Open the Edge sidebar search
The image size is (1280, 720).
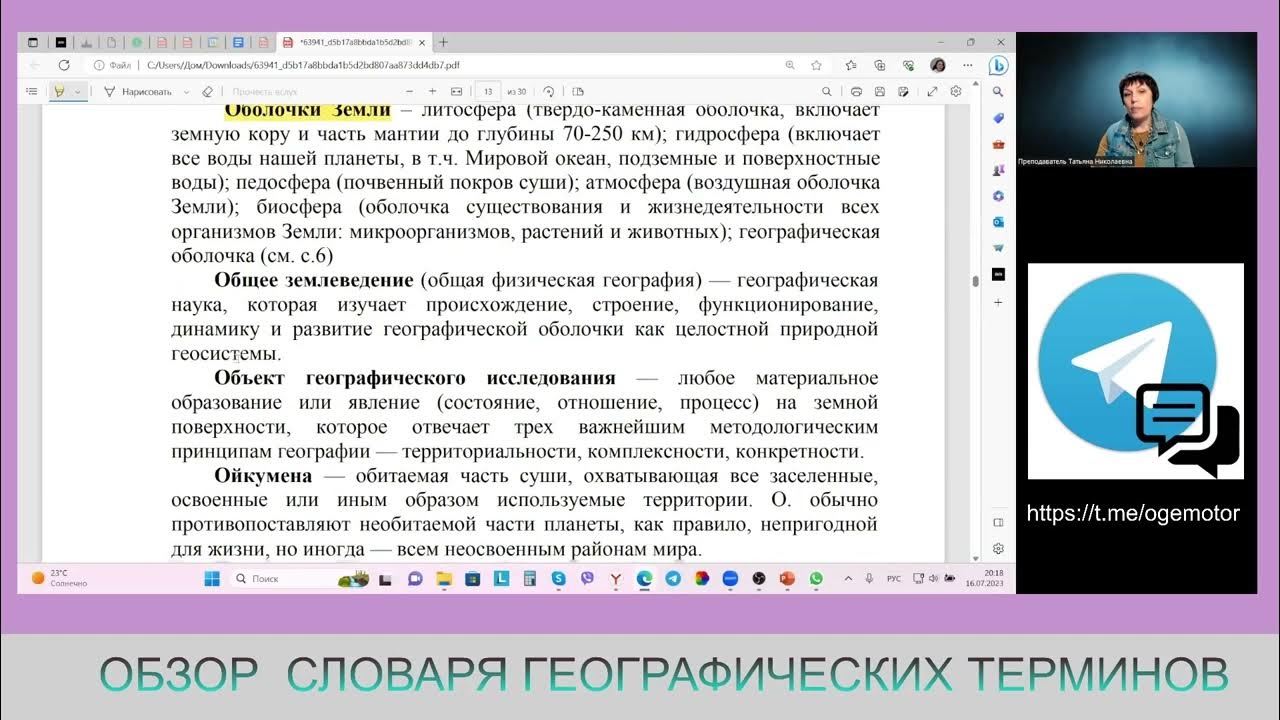pos(998,91)
